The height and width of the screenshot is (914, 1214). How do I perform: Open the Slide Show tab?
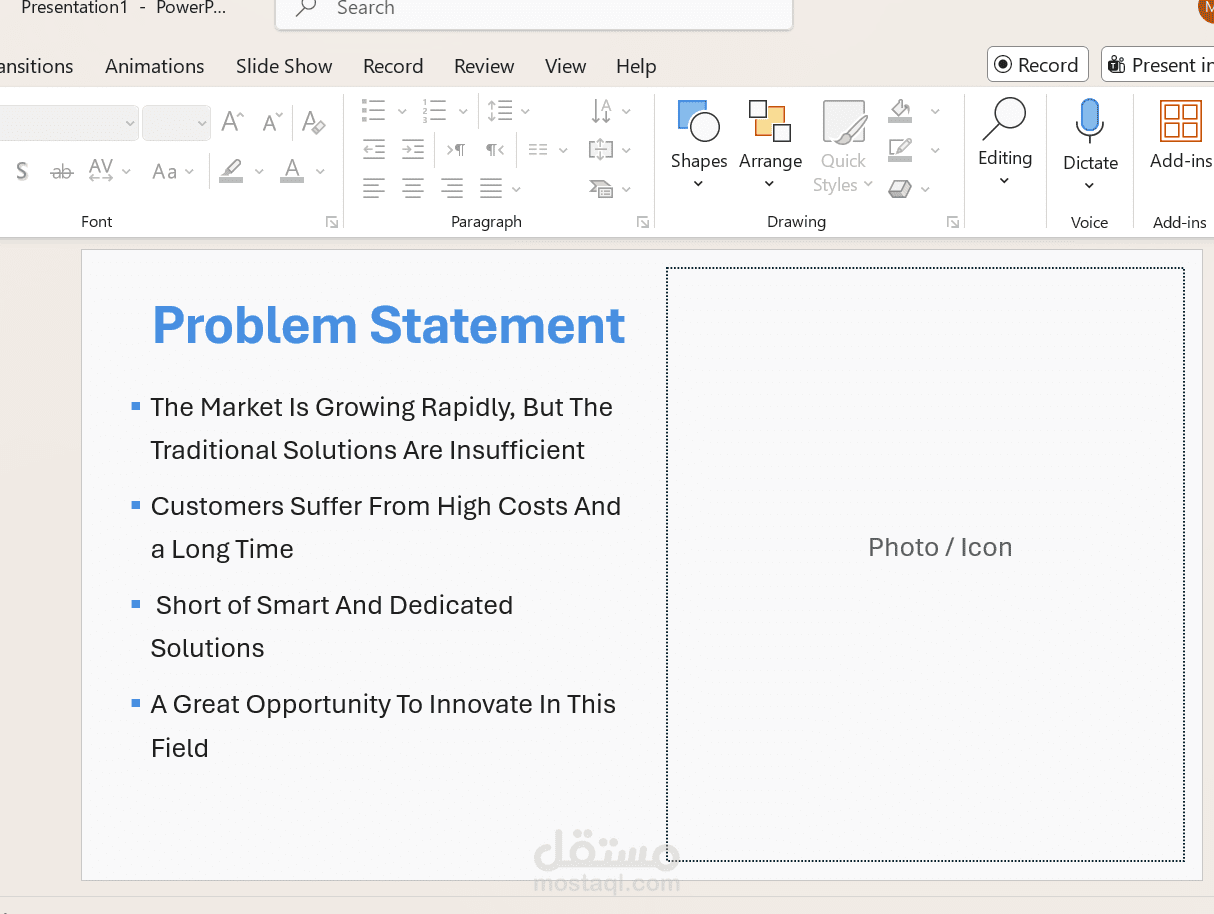(284, 66)
